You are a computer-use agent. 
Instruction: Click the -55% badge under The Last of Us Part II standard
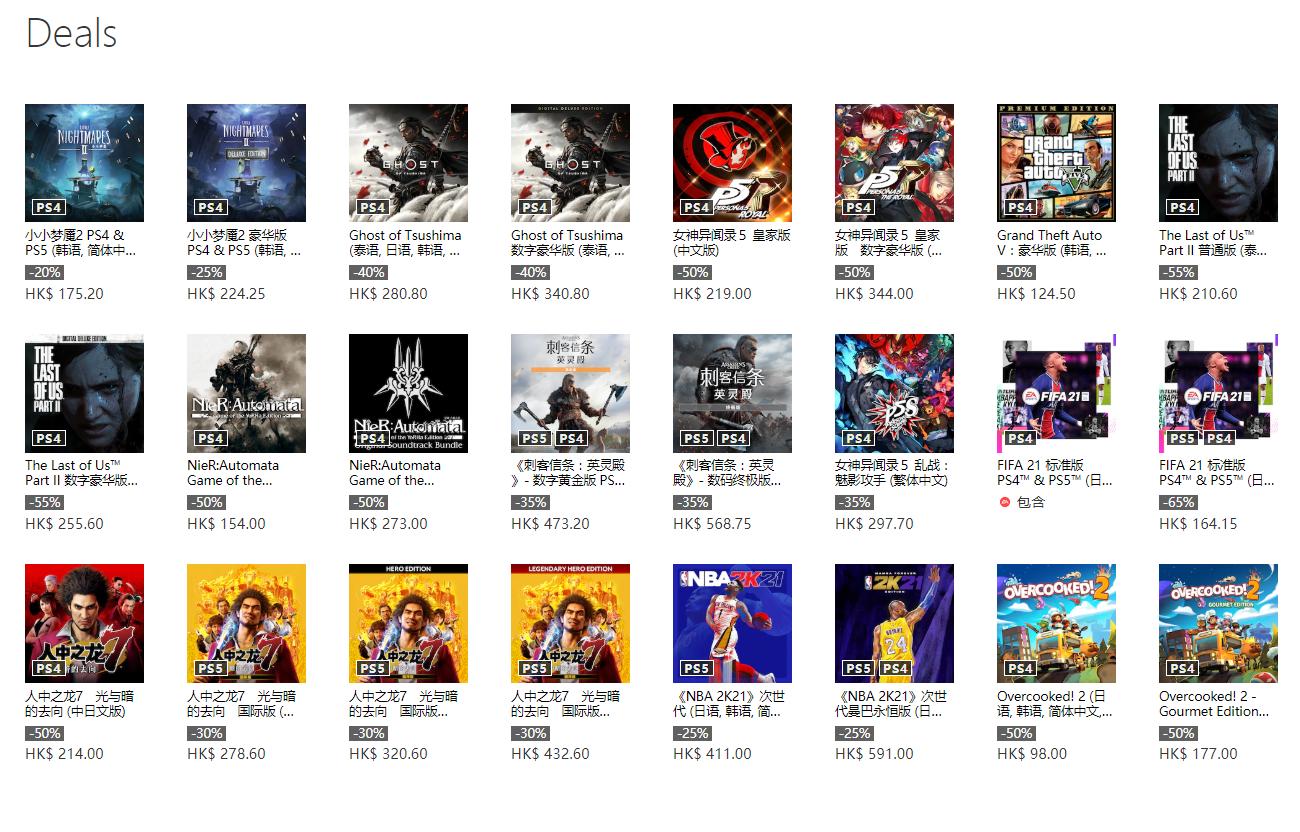coord(1178,272)
